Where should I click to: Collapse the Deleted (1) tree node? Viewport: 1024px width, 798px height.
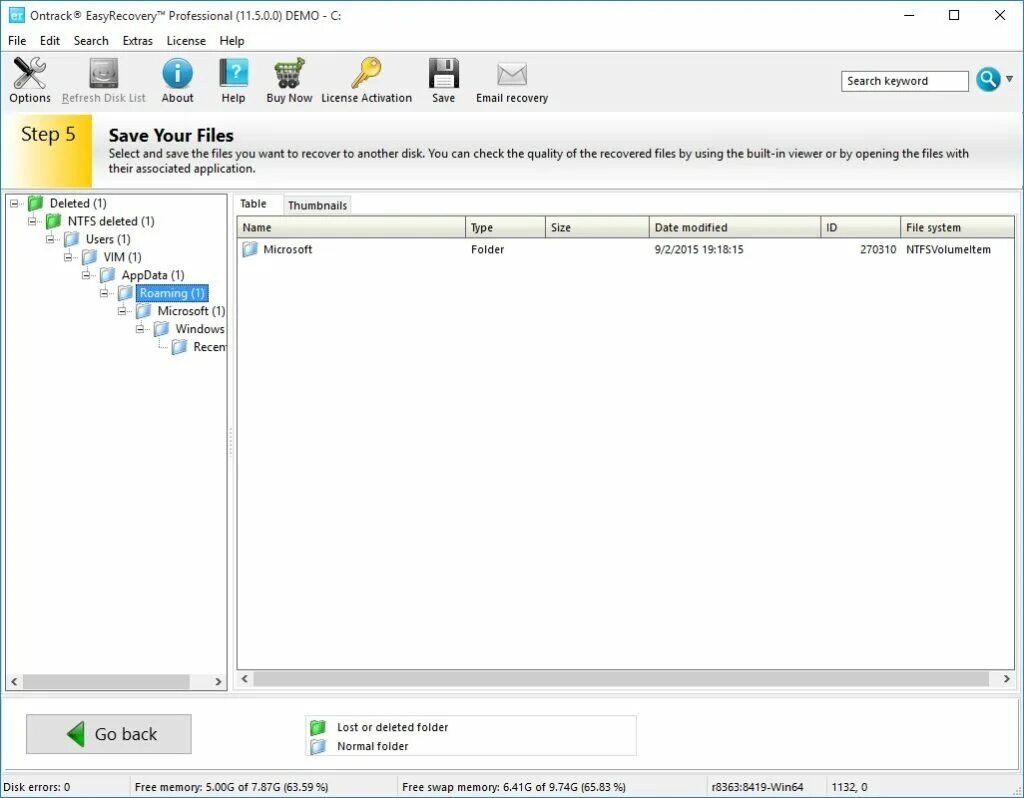coord(14,203)
